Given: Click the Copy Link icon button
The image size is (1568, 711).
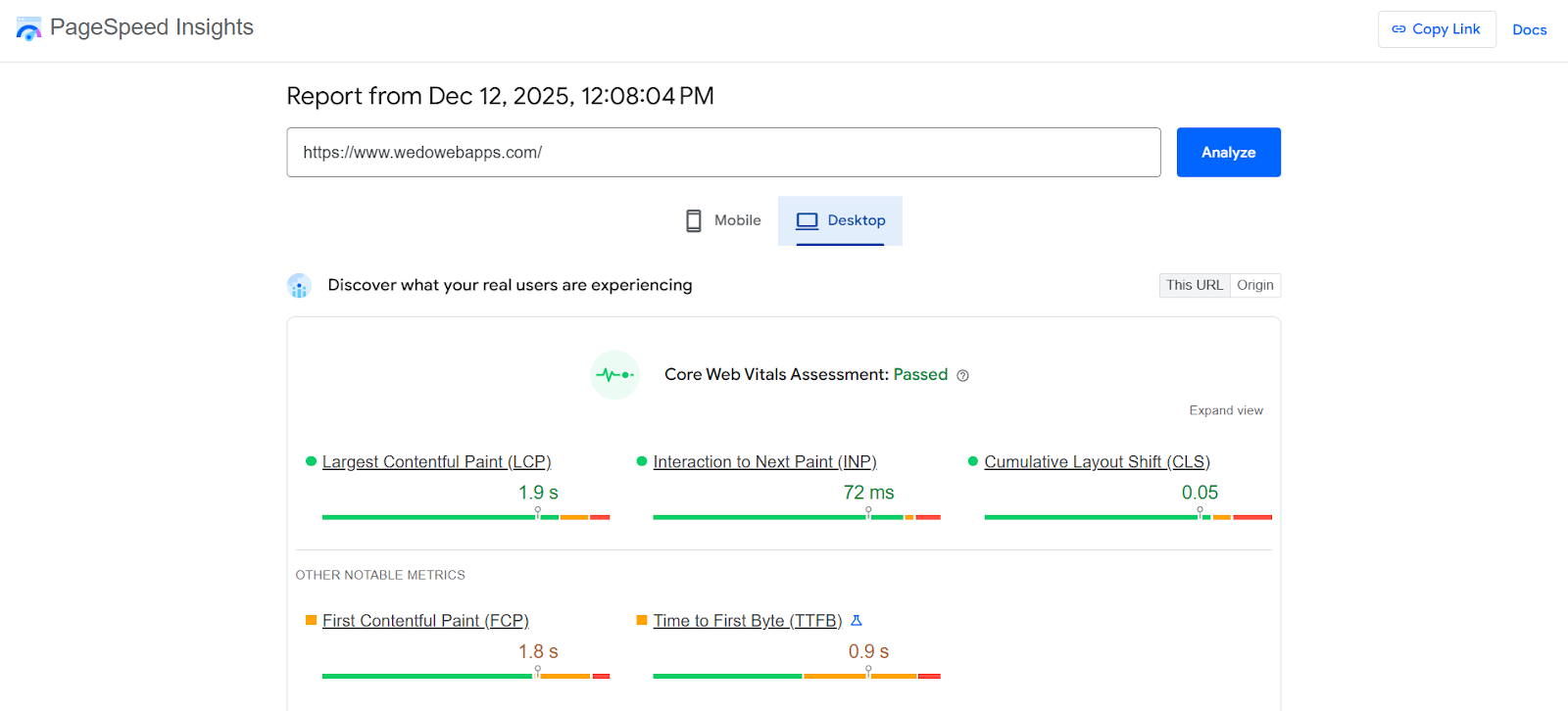Looking at the screenshot, I should point(1399,28).
